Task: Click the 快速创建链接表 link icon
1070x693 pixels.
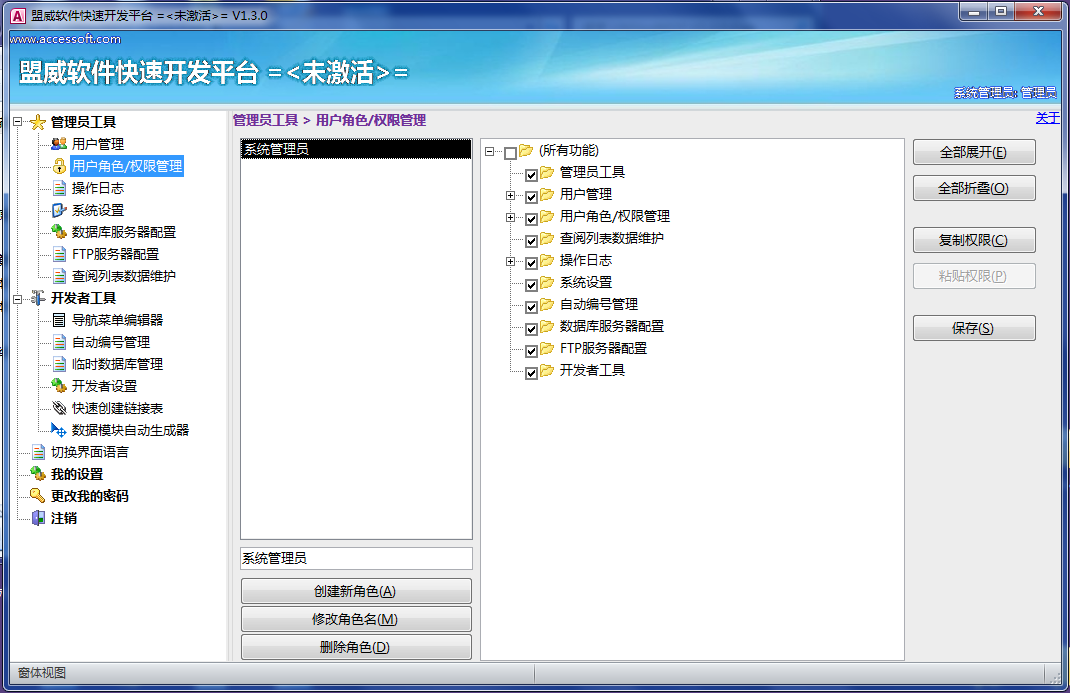Action: [x=59, y=408]
